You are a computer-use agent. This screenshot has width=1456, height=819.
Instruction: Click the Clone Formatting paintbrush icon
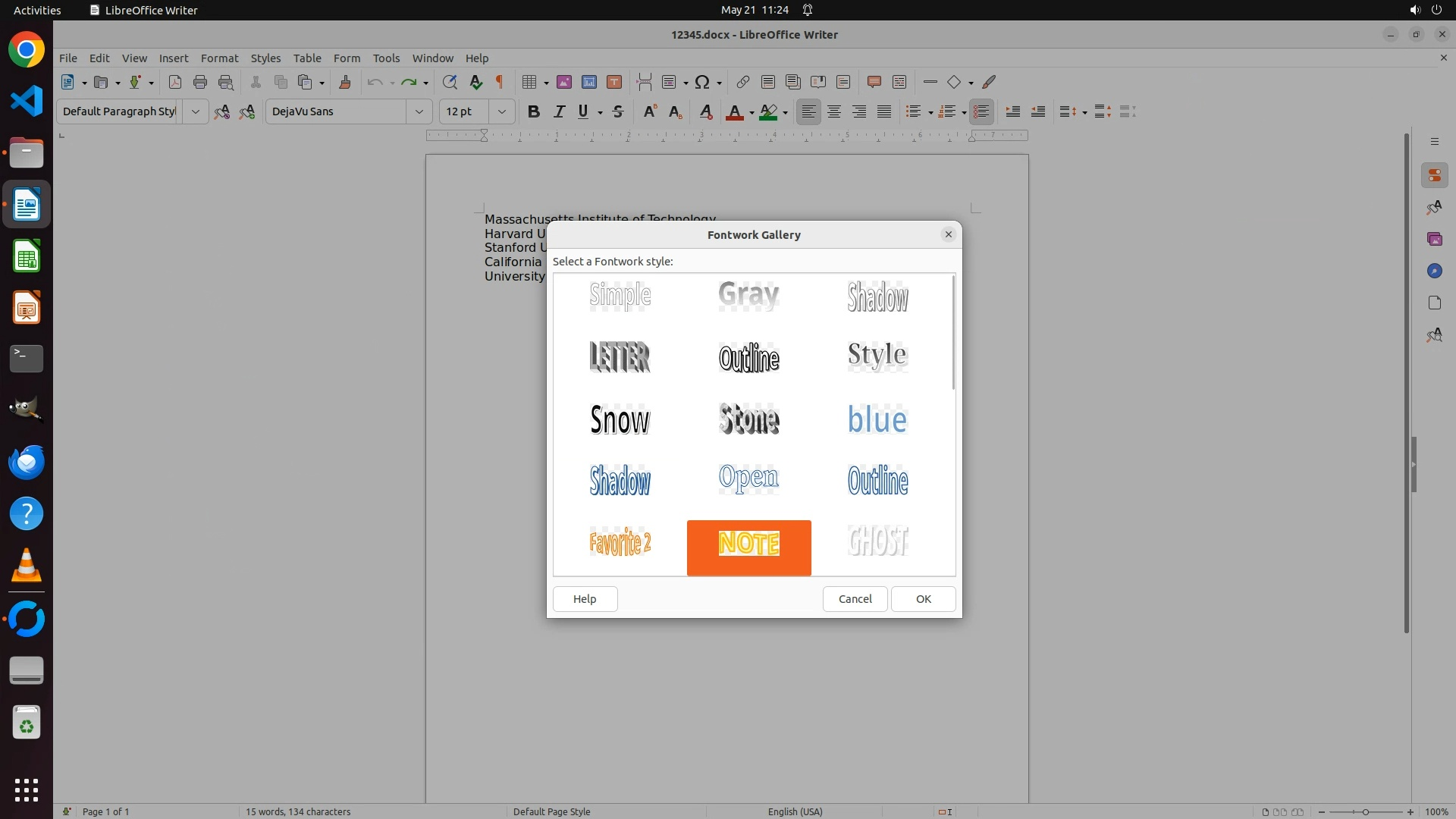click(345, 82)
